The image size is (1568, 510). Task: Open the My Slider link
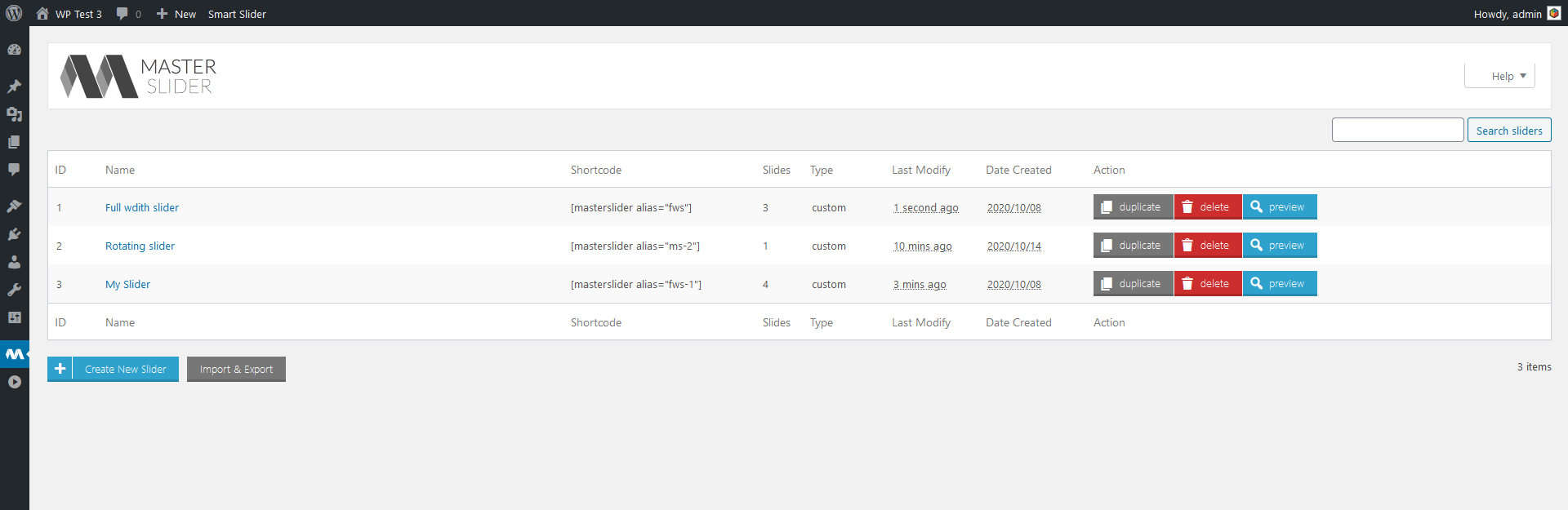click(x=127, y=284)
